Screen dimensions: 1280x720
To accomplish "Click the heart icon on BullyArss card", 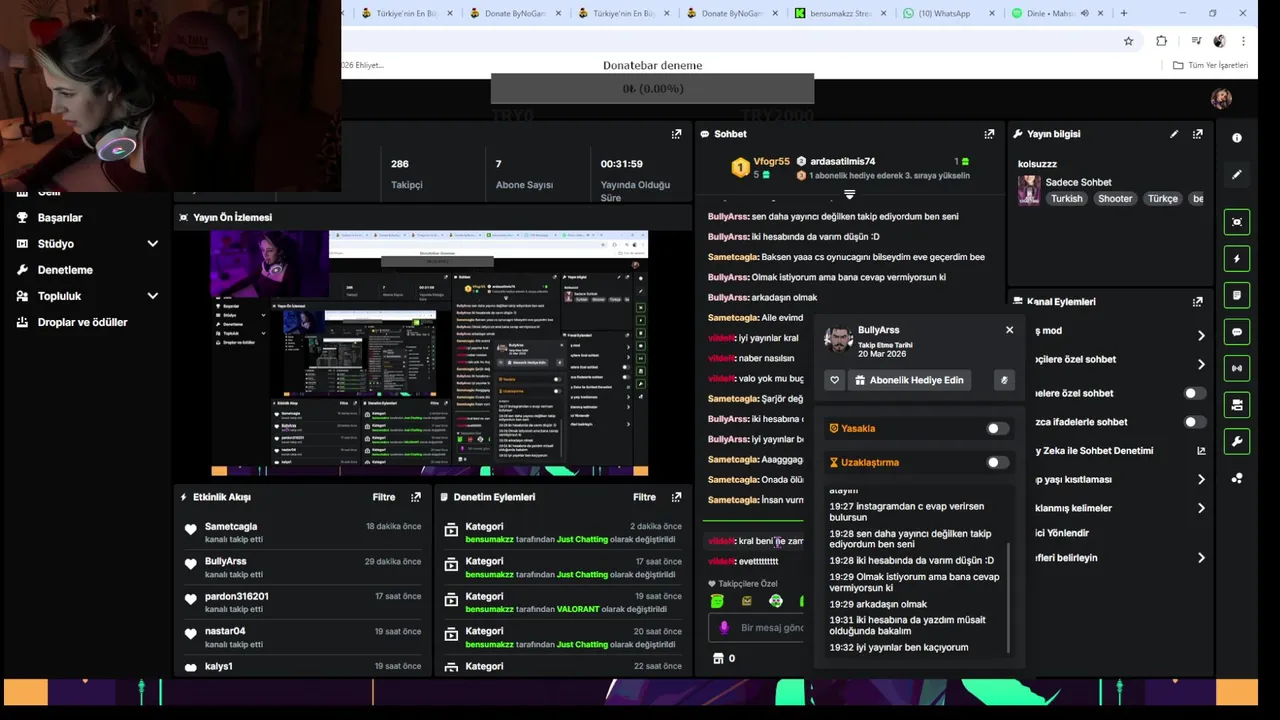I will tap(835, 380).
